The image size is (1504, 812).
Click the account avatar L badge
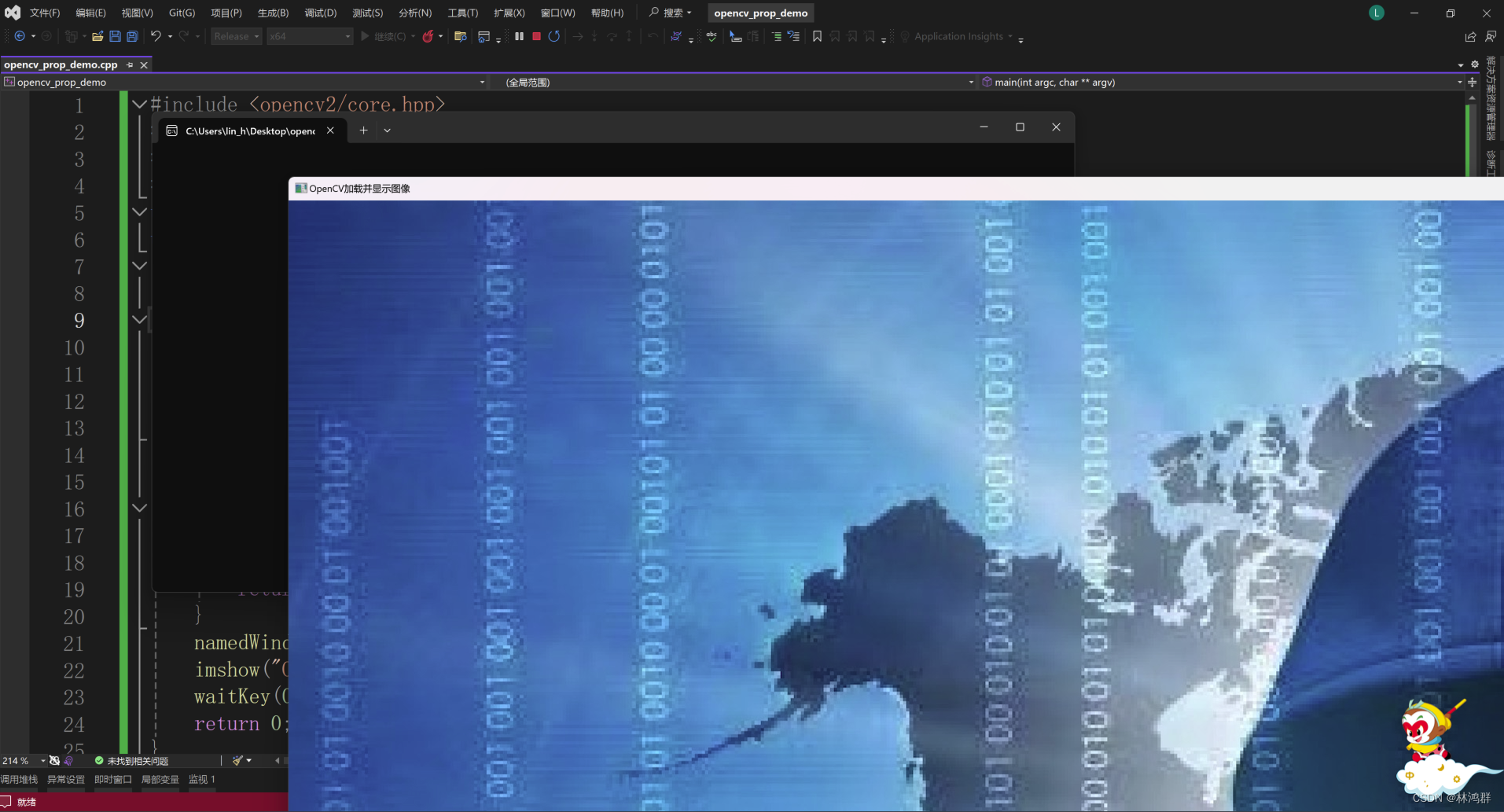coord(1376,13)
